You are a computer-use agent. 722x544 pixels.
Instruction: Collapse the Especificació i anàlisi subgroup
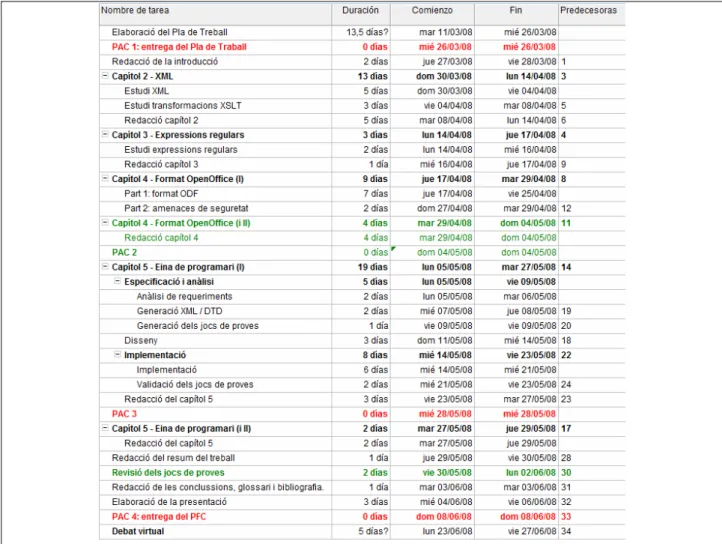pyautogui.click(x=117, y=281)
